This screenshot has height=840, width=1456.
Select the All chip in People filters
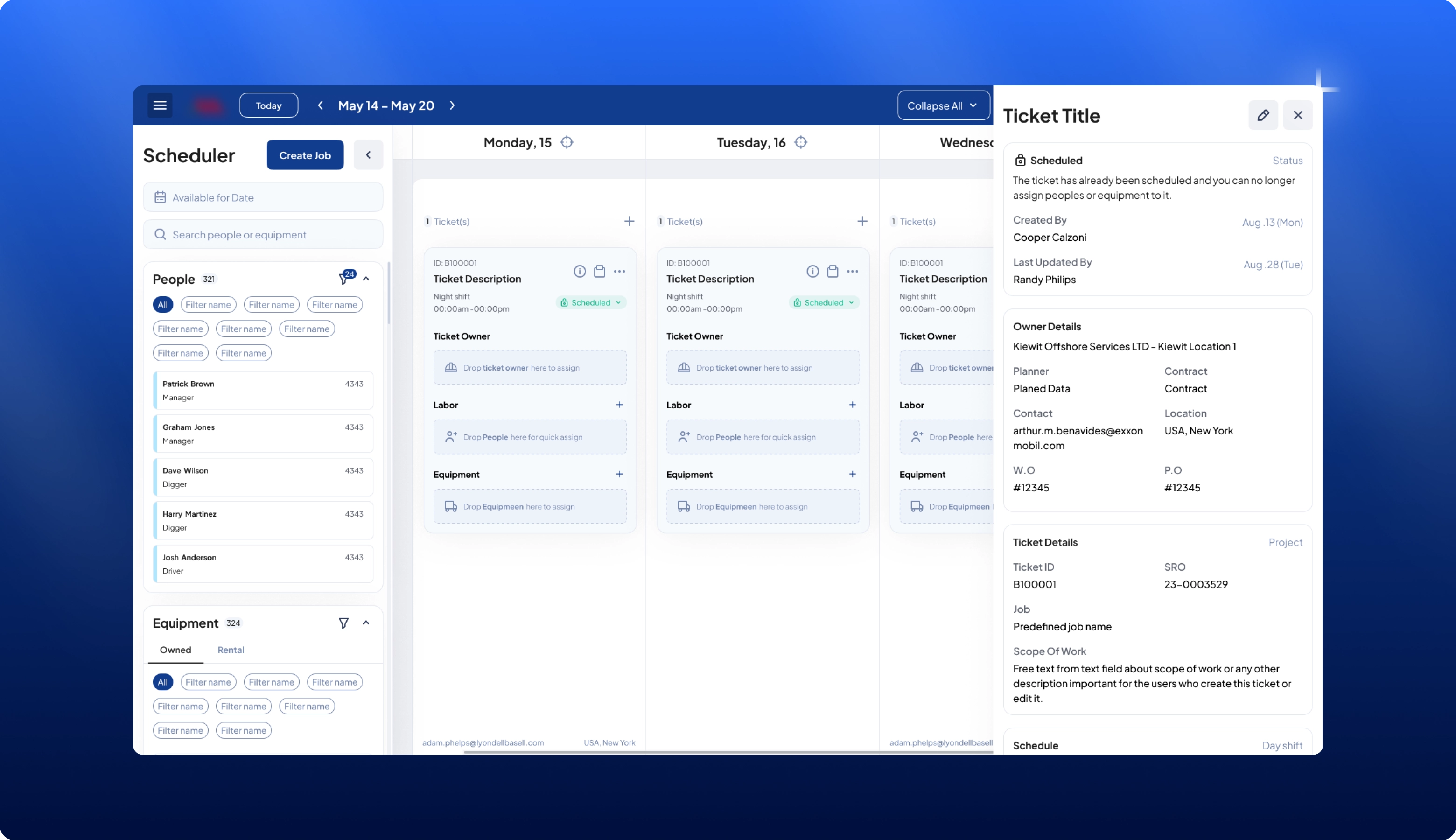coord(163,305)
